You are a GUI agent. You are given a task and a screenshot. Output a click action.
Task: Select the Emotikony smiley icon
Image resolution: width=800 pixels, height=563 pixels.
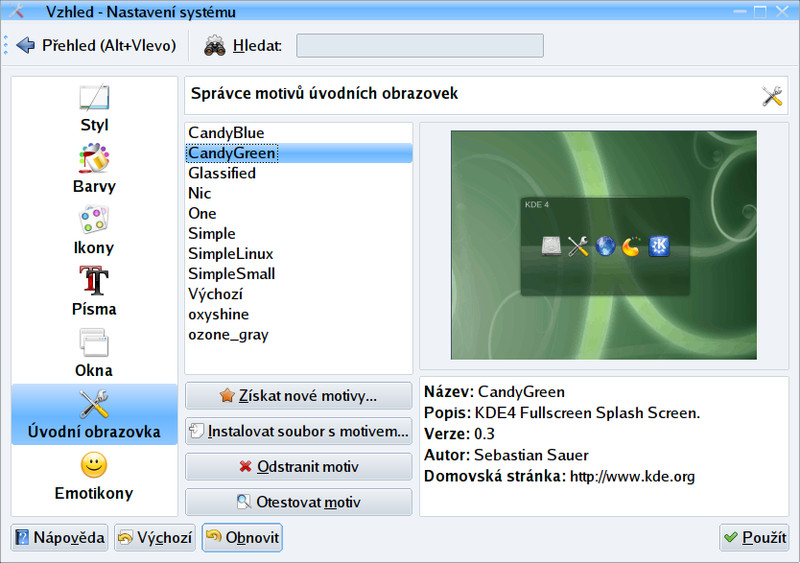click(94, 466)
